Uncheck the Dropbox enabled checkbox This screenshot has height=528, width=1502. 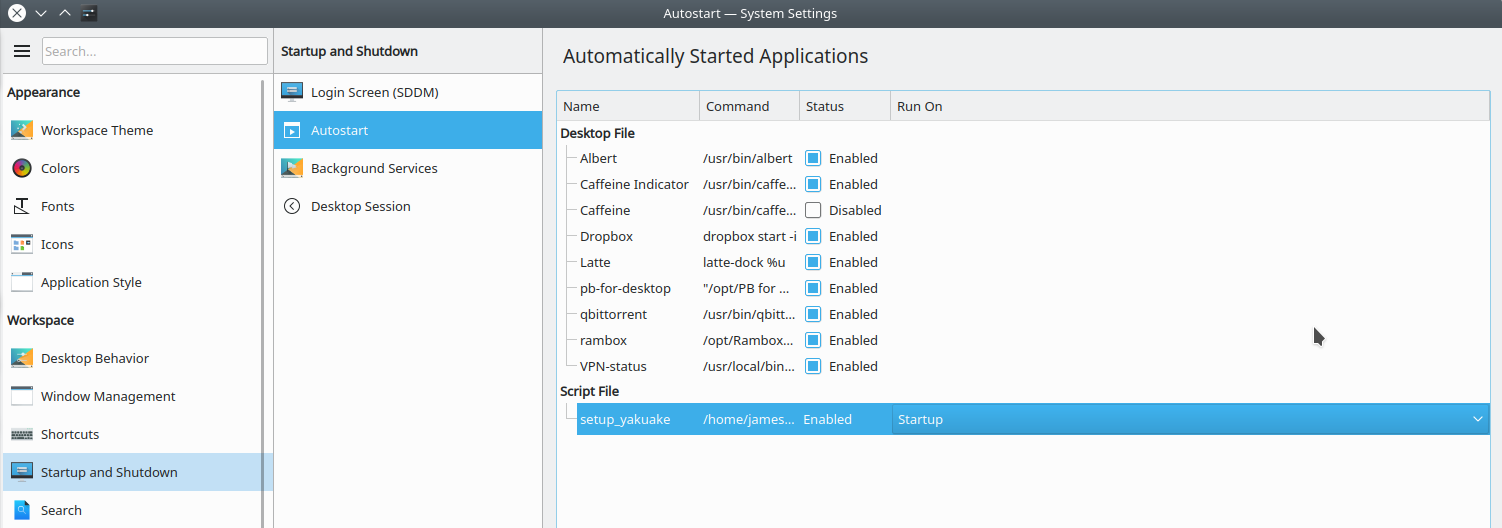[813, 236]
